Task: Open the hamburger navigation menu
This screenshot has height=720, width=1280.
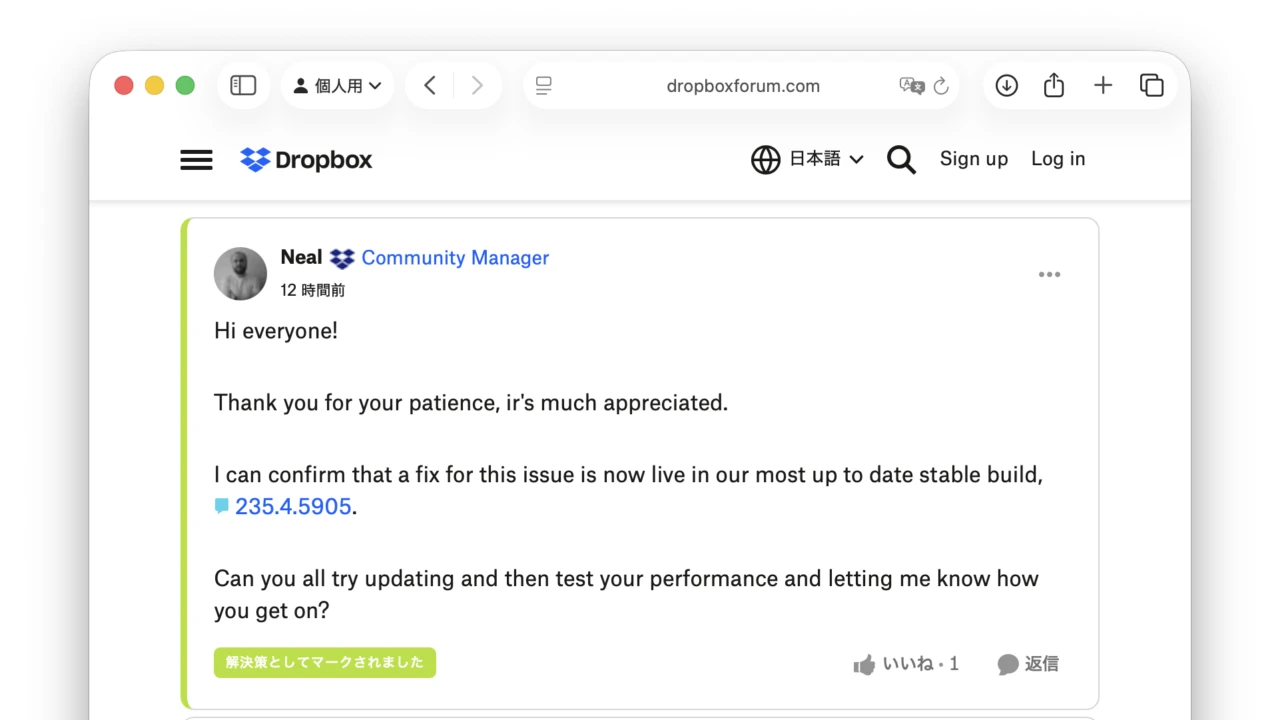Action: tap(196, 159)
